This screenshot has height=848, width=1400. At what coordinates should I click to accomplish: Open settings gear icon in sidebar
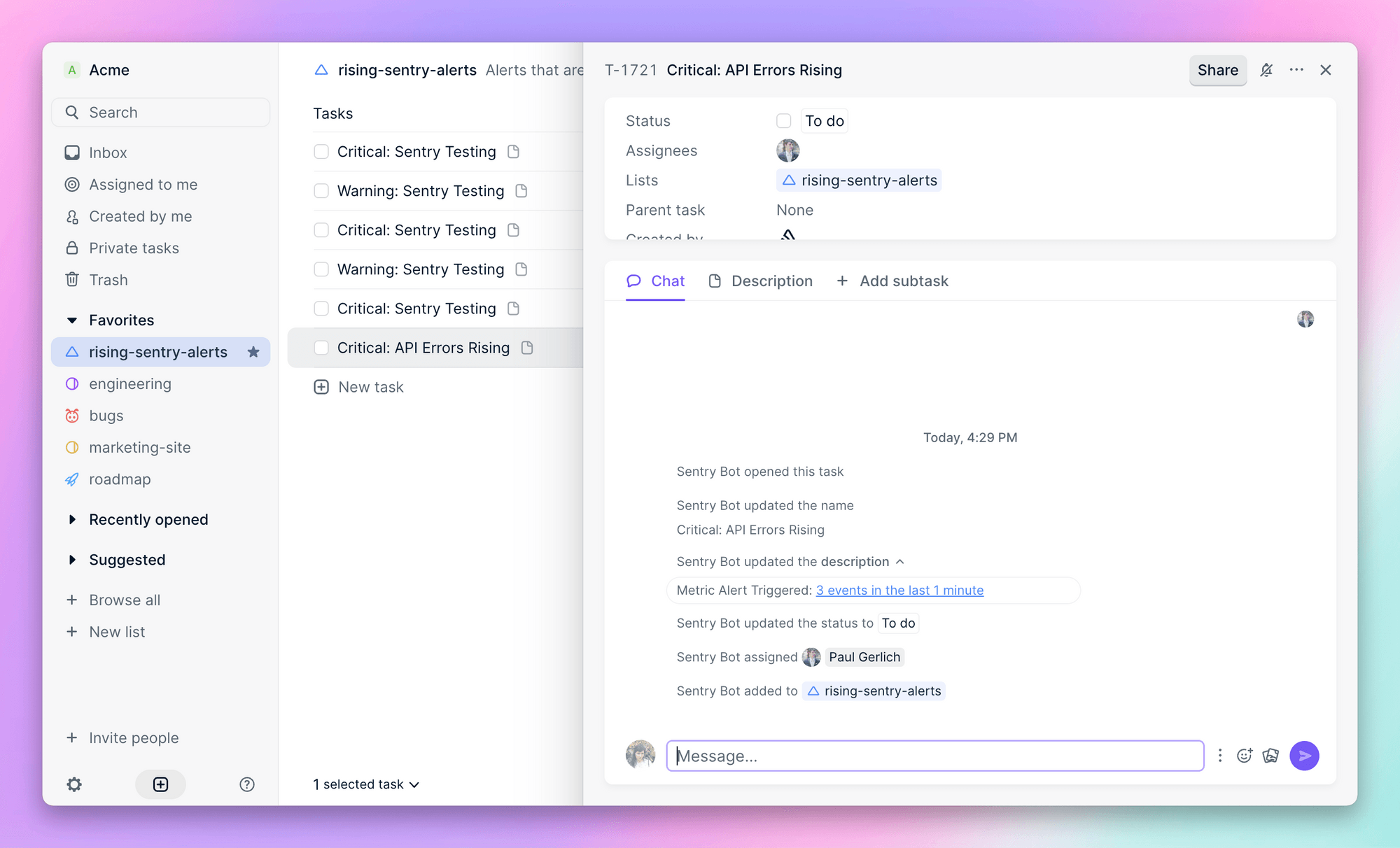click(x=74, y=784)
